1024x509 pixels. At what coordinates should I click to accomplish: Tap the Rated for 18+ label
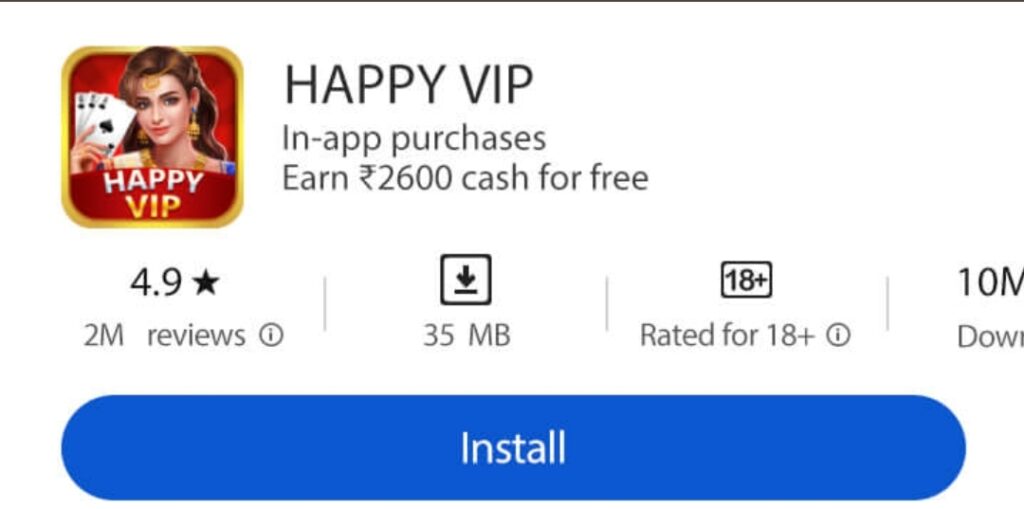pos(728,336)
